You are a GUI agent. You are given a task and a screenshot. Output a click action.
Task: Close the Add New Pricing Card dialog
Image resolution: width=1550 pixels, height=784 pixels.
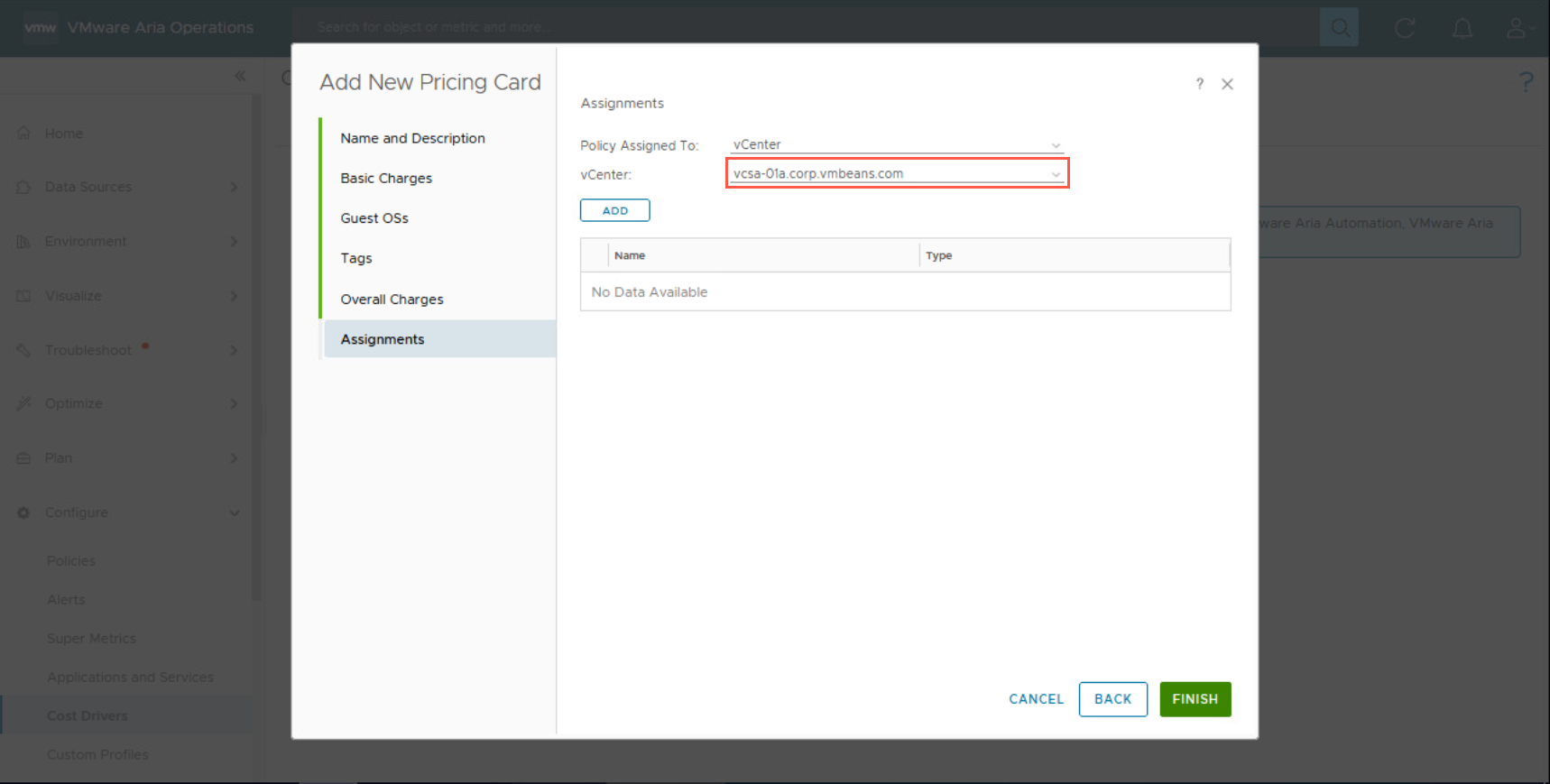(x=1227, y=84)
